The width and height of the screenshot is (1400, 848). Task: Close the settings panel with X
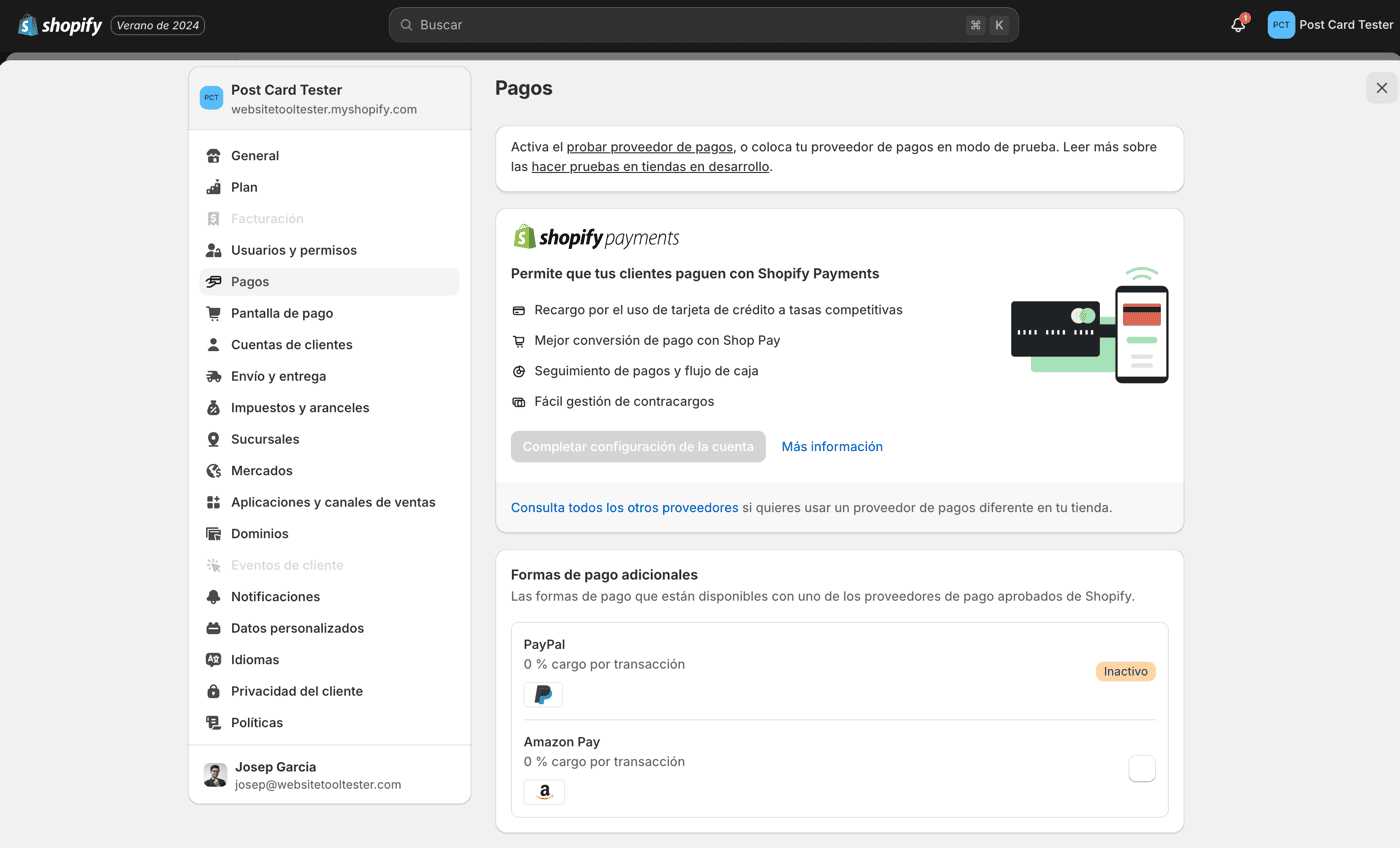(1382, 88)
